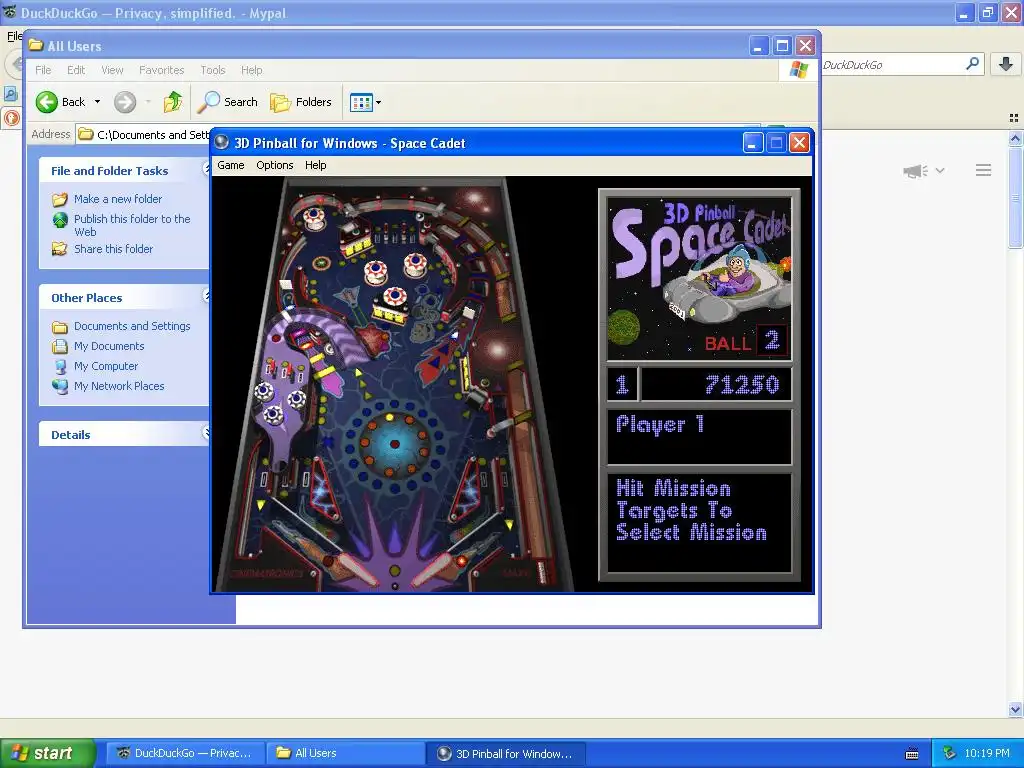Click the 3D Pinball title bar ball icon
The image size is (1024, 768).
click(222, 143)
